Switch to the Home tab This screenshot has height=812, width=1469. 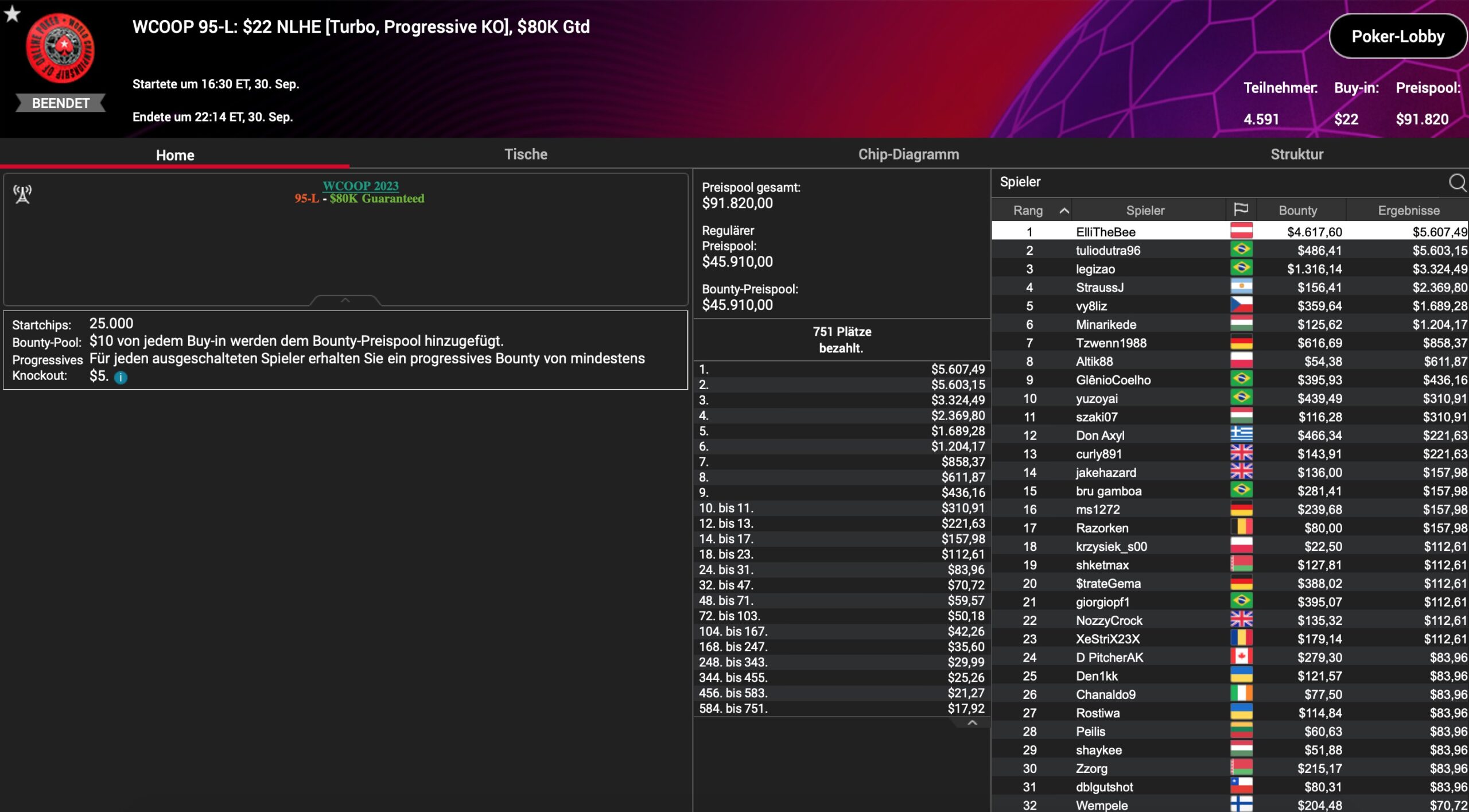[175, 155]
